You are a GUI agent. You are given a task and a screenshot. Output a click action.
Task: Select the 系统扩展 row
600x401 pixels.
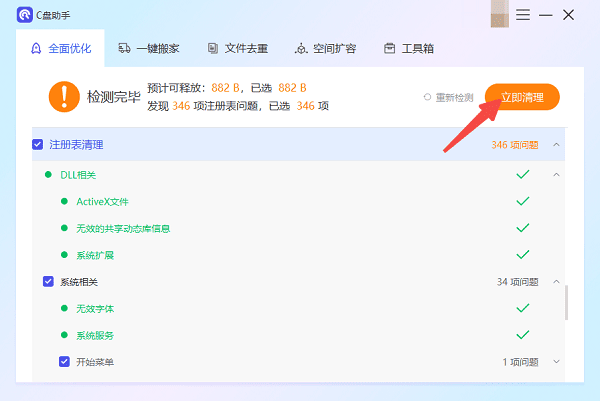pyautogui.click(x=298, y=255)
